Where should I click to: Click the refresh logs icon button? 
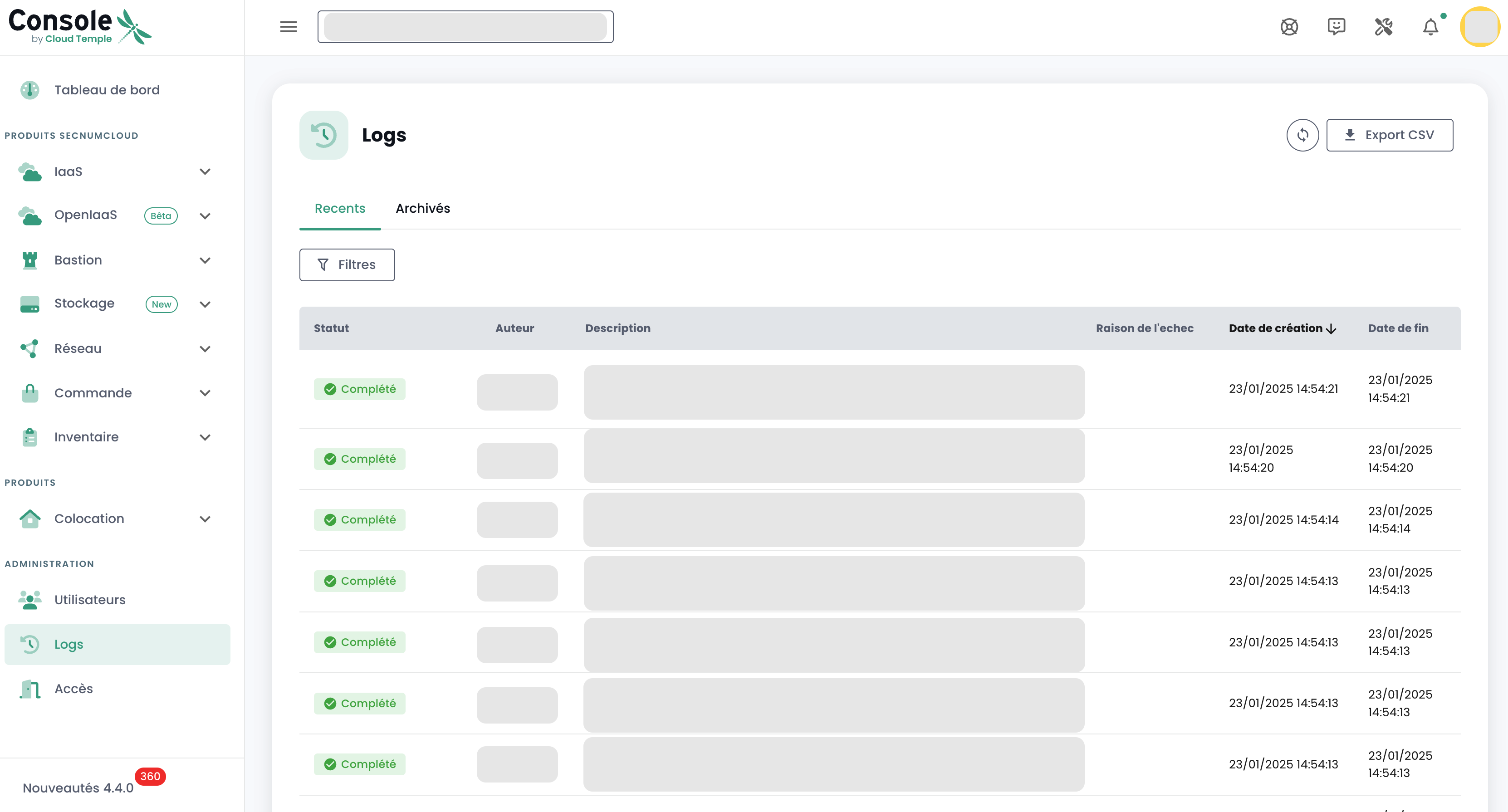1302,135
